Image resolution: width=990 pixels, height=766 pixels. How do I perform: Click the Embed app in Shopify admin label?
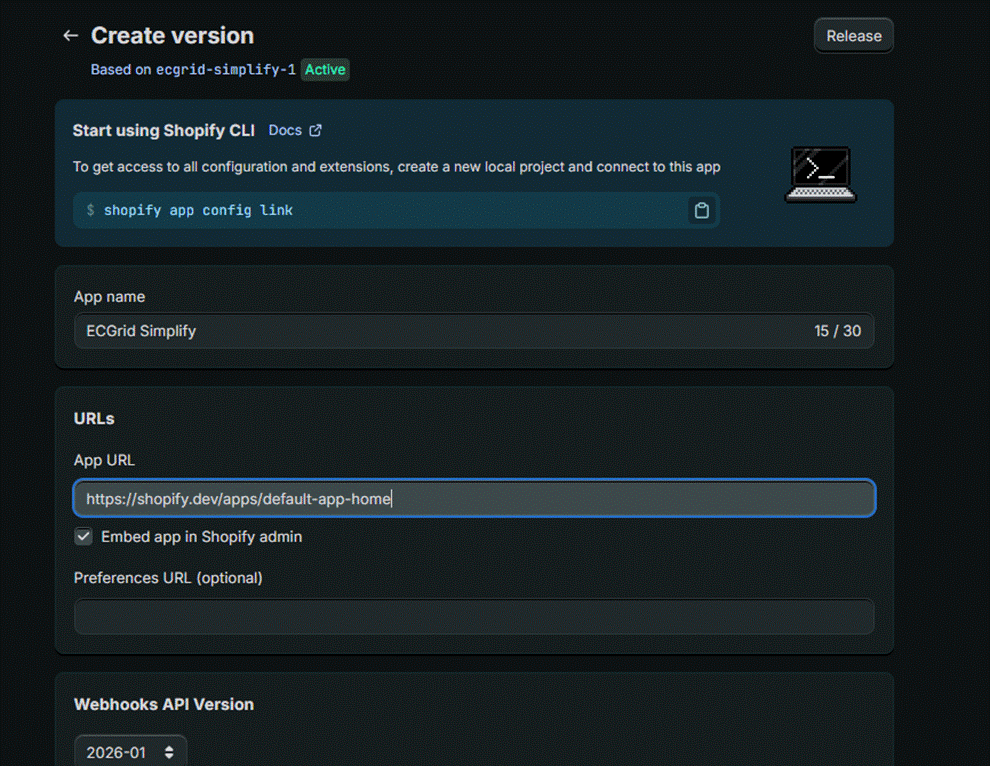click(201, 537)
